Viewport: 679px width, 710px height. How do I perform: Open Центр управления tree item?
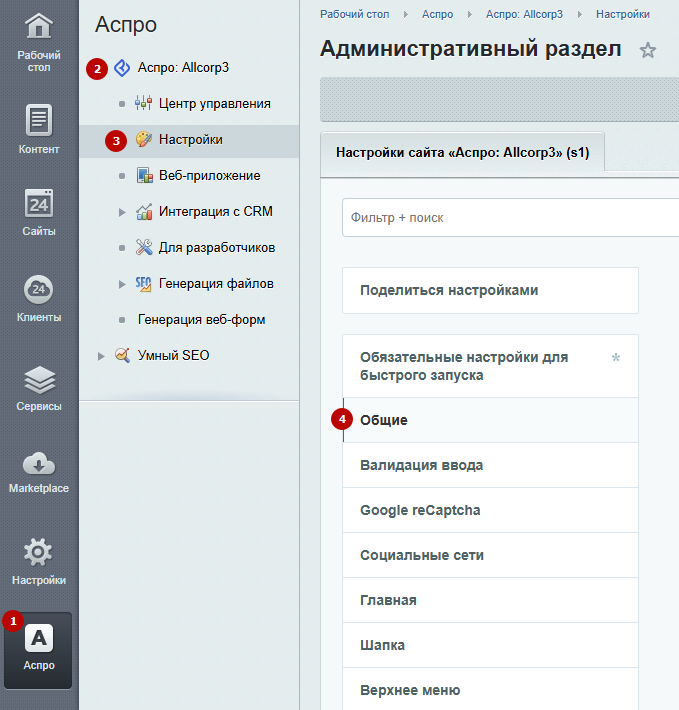coord(215,104)
